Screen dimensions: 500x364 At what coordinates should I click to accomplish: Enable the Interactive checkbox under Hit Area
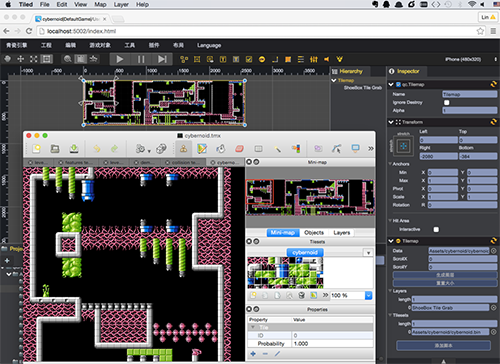coord(436,229)
